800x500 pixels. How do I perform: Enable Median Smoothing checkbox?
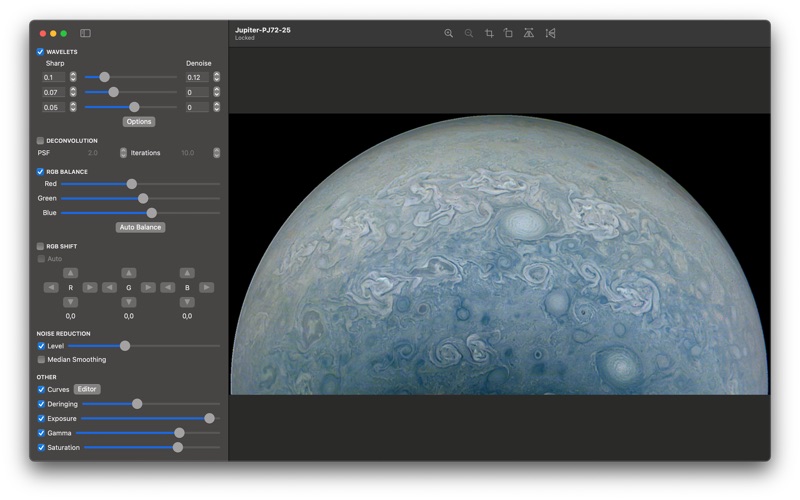click(x=41, y=359)
